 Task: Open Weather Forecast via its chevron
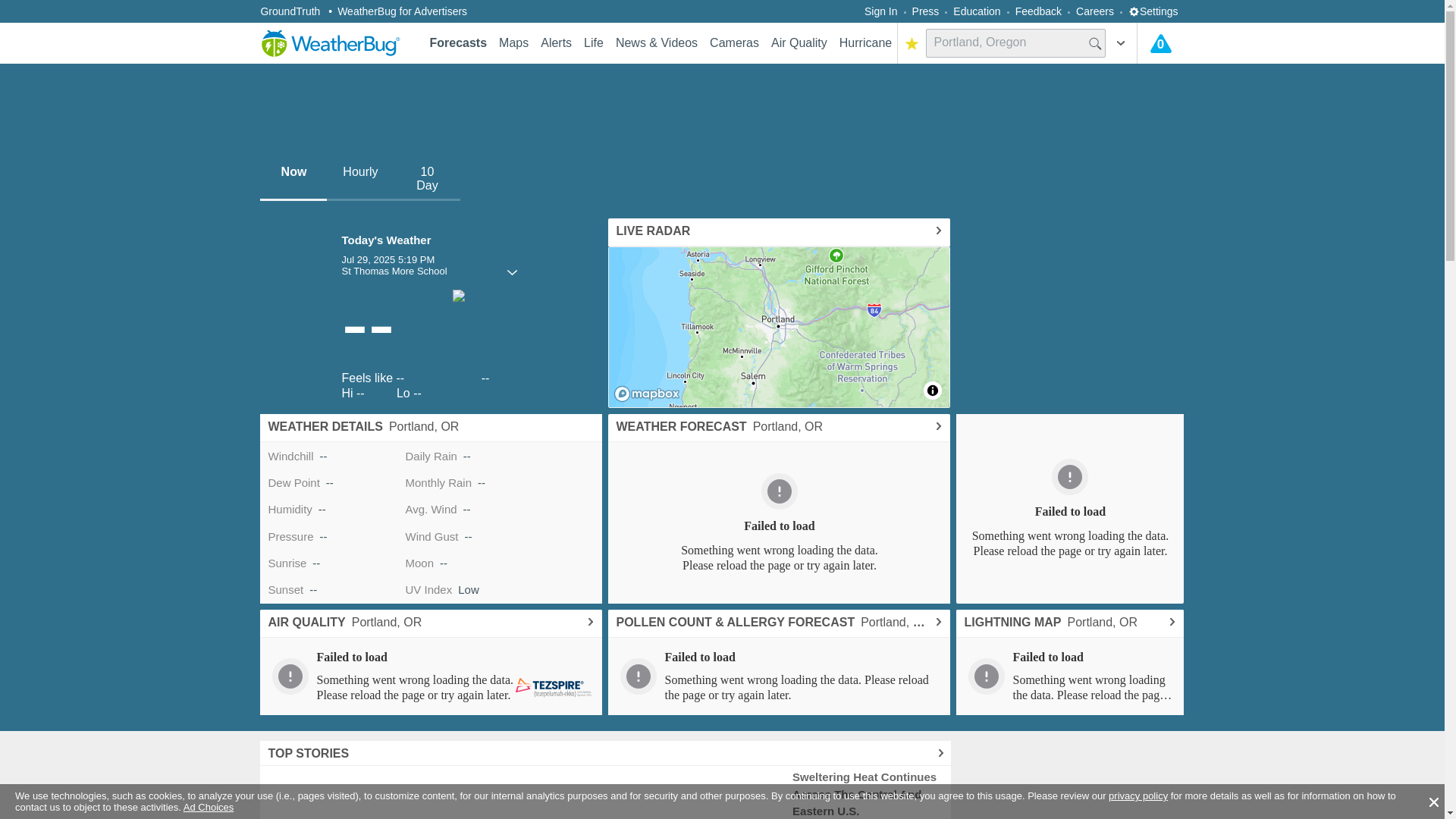tap(938, 427)
